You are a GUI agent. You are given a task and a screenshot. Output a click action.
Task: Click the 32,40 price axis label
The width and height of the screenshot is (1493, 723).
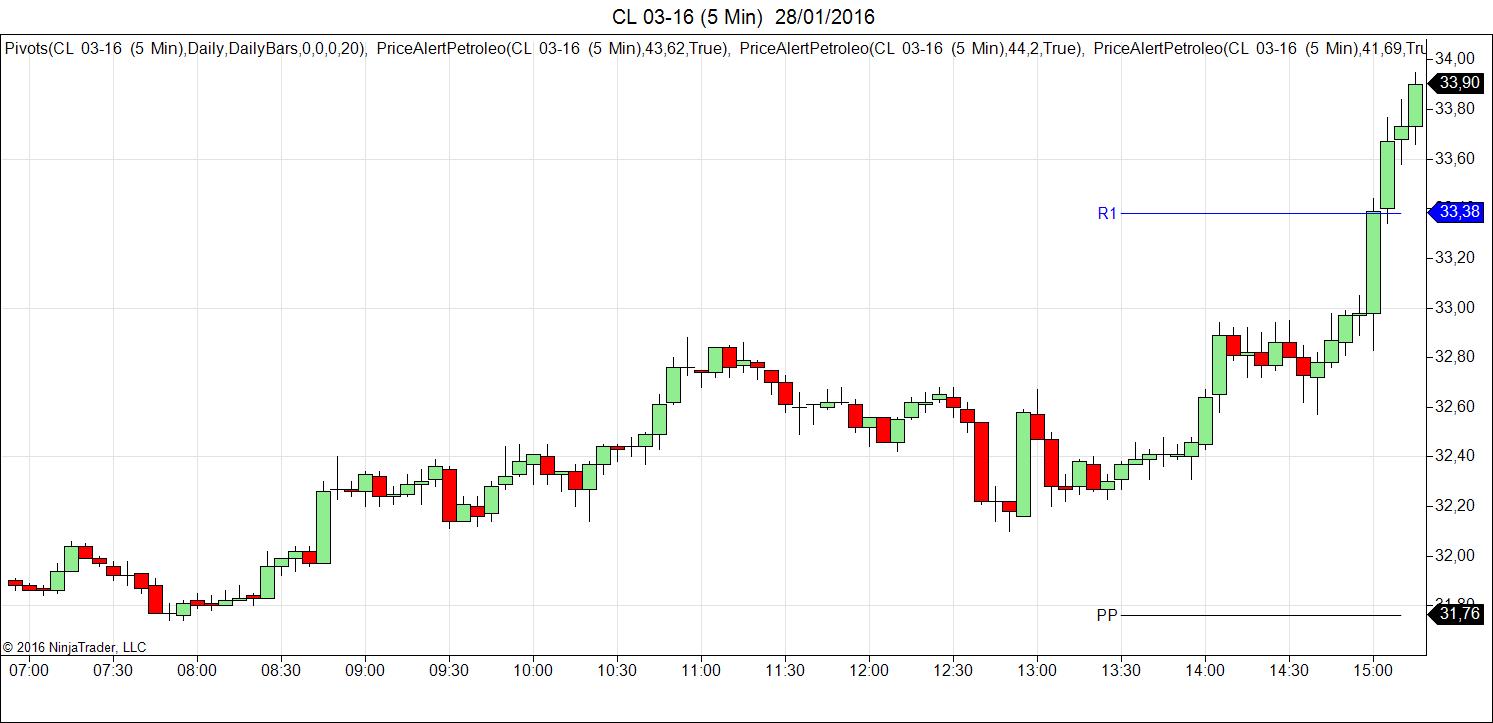[x=1455, y=456]
